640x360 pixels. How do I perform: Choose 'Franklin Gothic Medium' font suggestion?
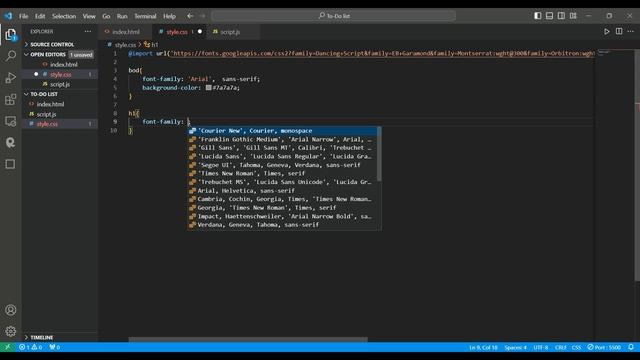(282, 139)
